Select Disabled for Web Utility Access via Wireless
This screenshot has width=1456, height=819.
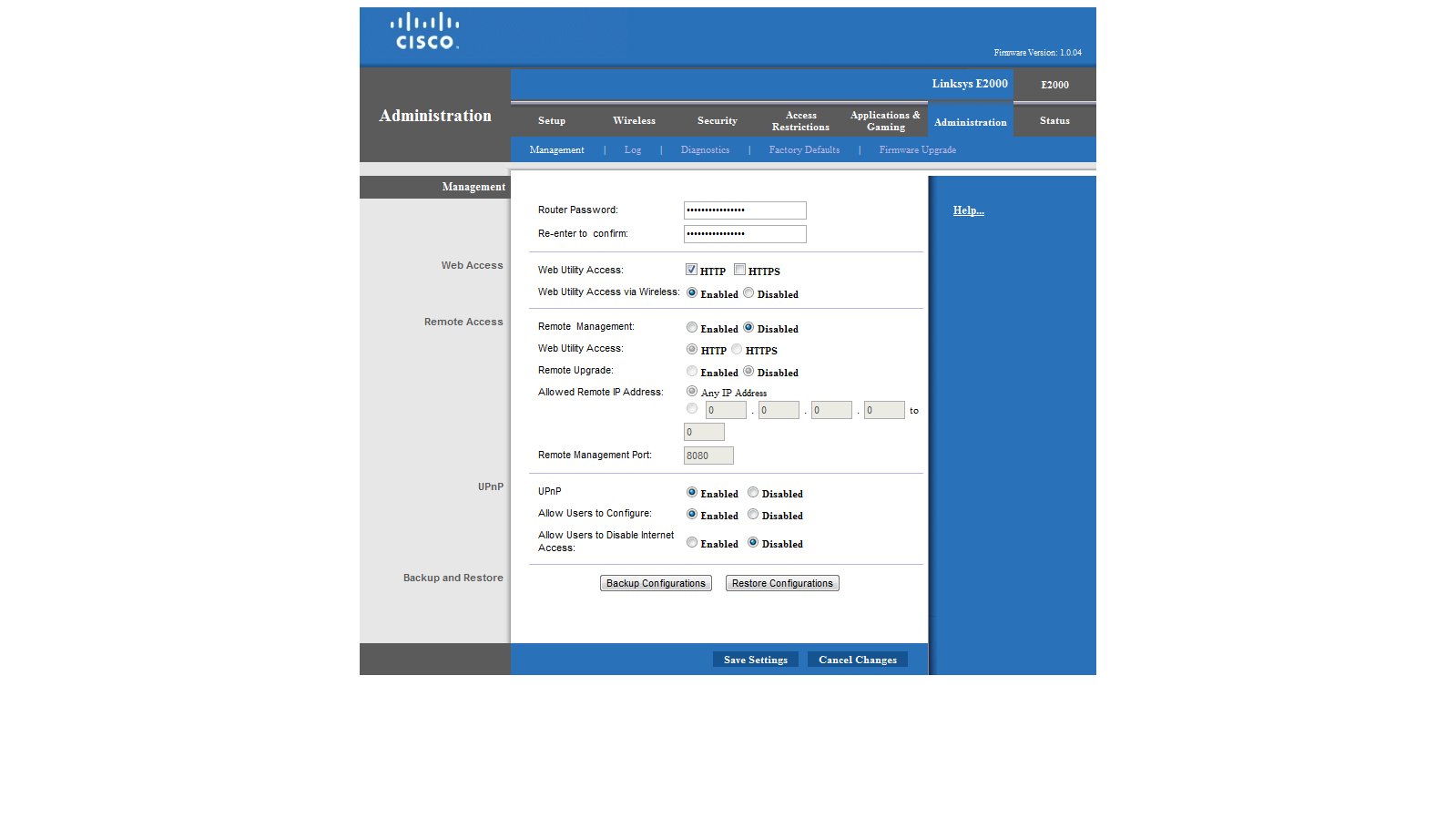point(748,293)
